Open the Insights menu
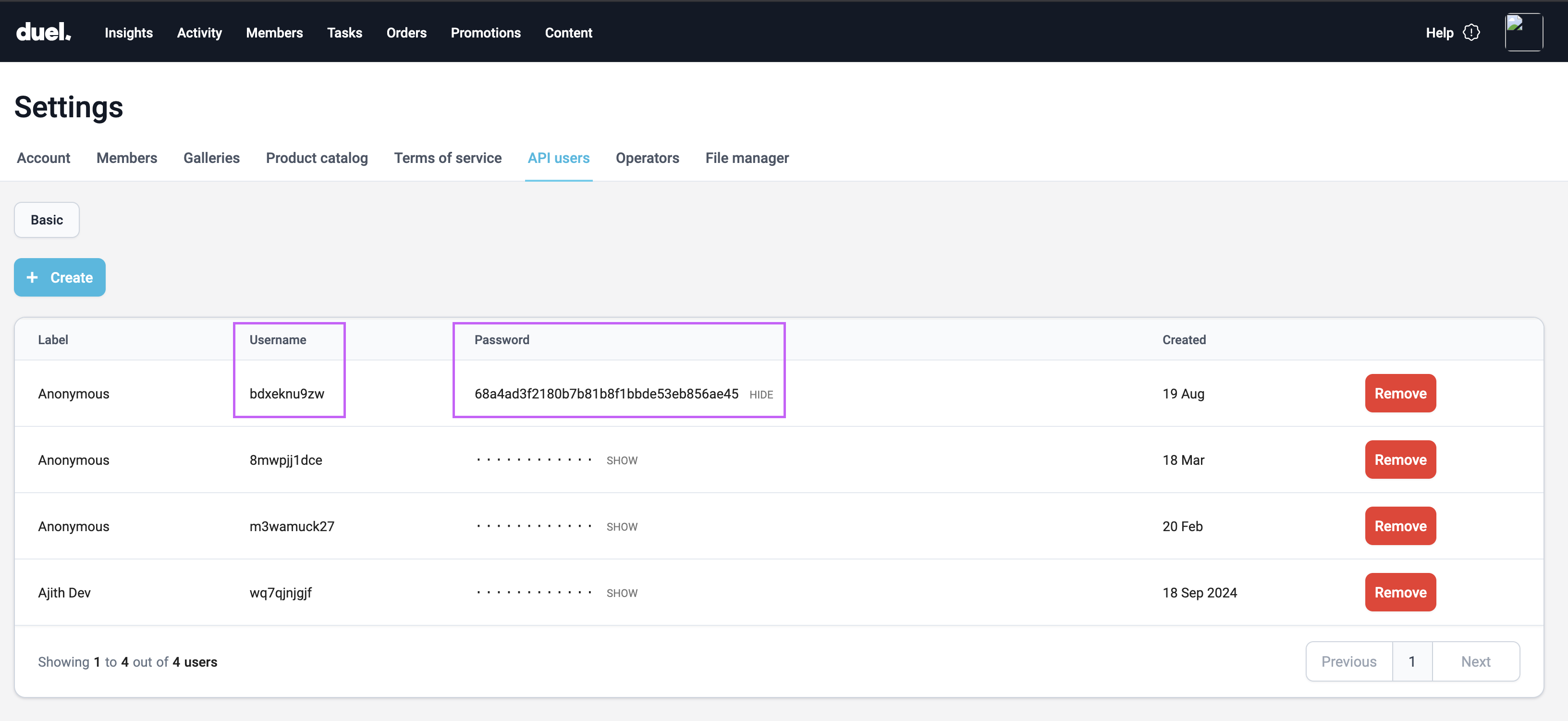 (x=128, y=33)
